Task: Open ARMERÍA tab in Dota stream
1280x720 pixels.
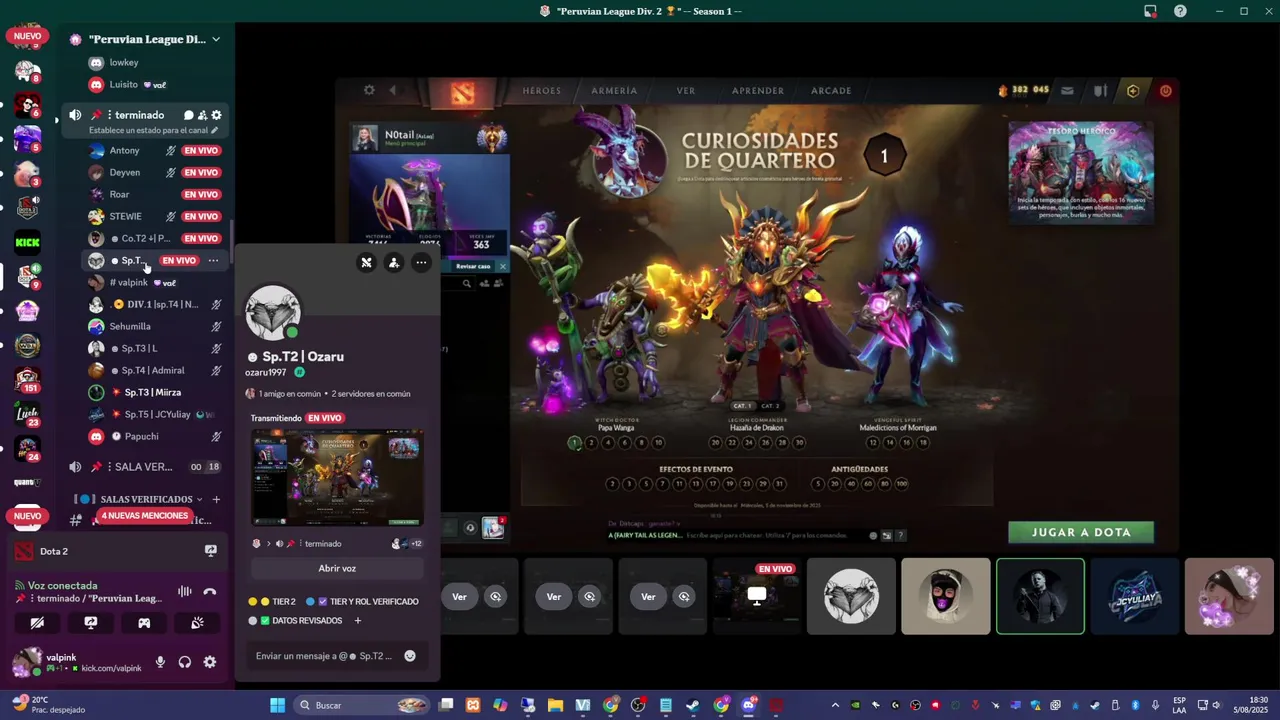Action: [x=614, y=90]
